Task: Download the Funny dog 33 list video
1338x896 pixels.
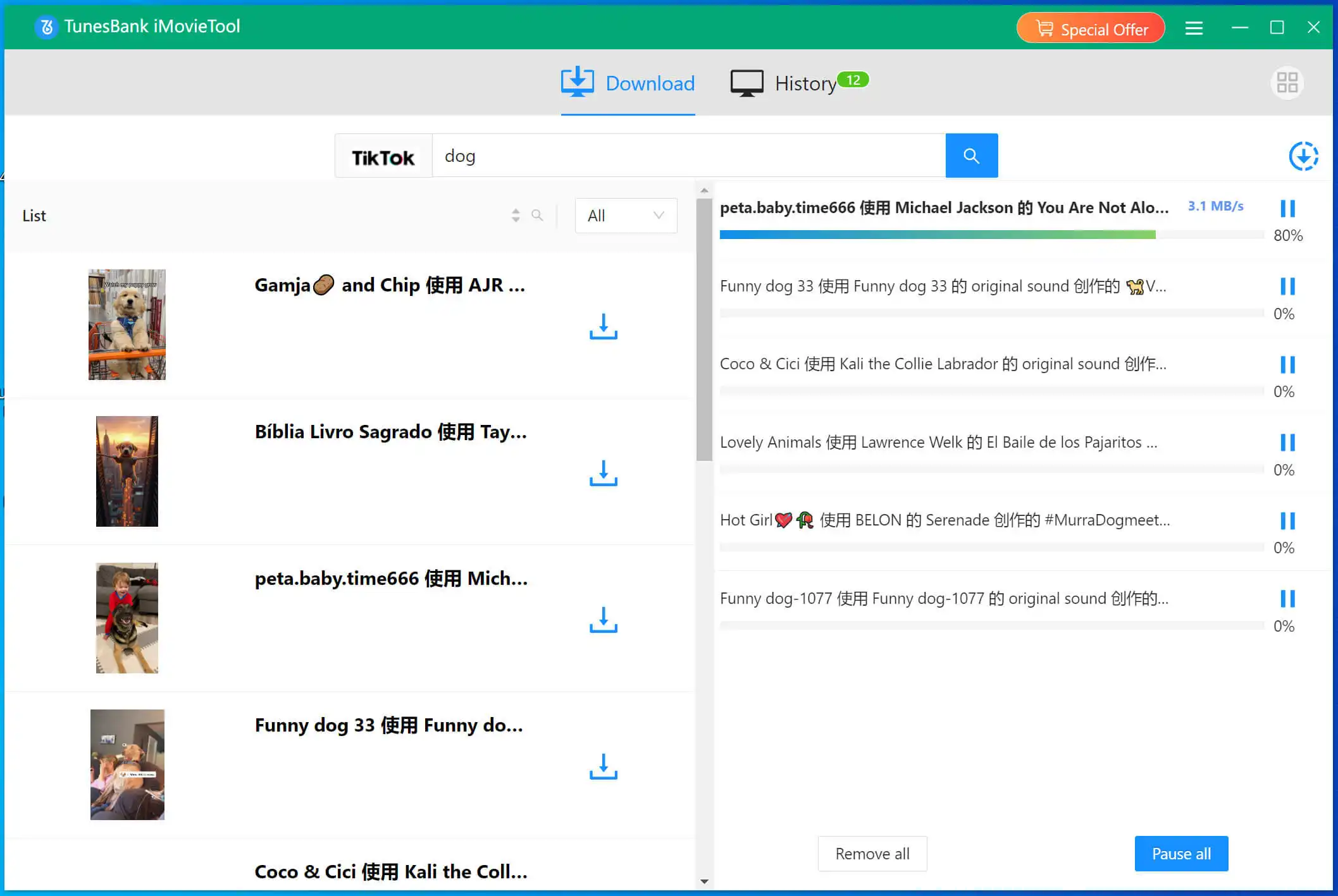Action: pyautogui.click(x=603, y=766)
